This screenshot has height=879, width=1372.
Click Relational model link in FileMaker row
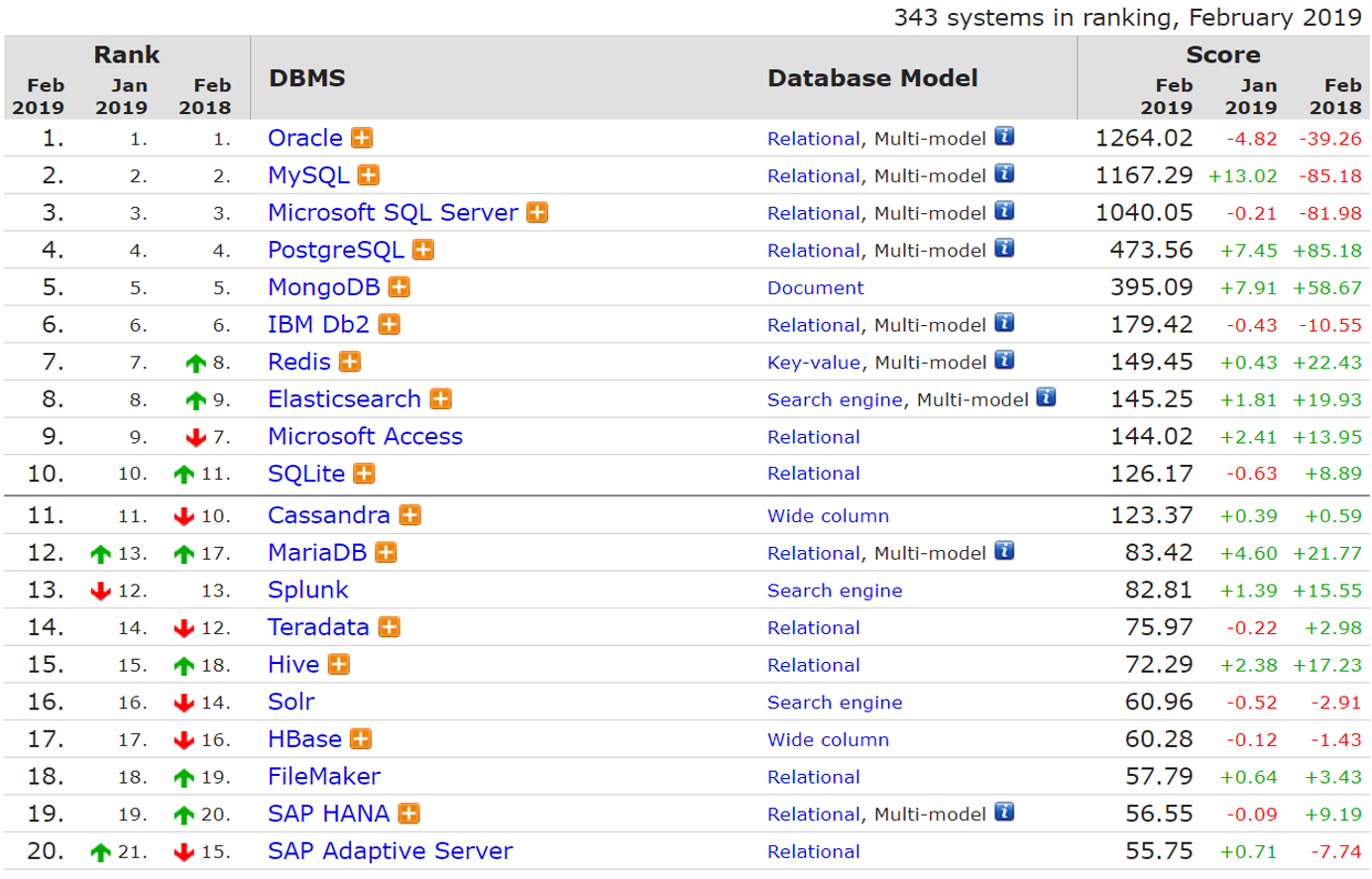coord(814,778)
